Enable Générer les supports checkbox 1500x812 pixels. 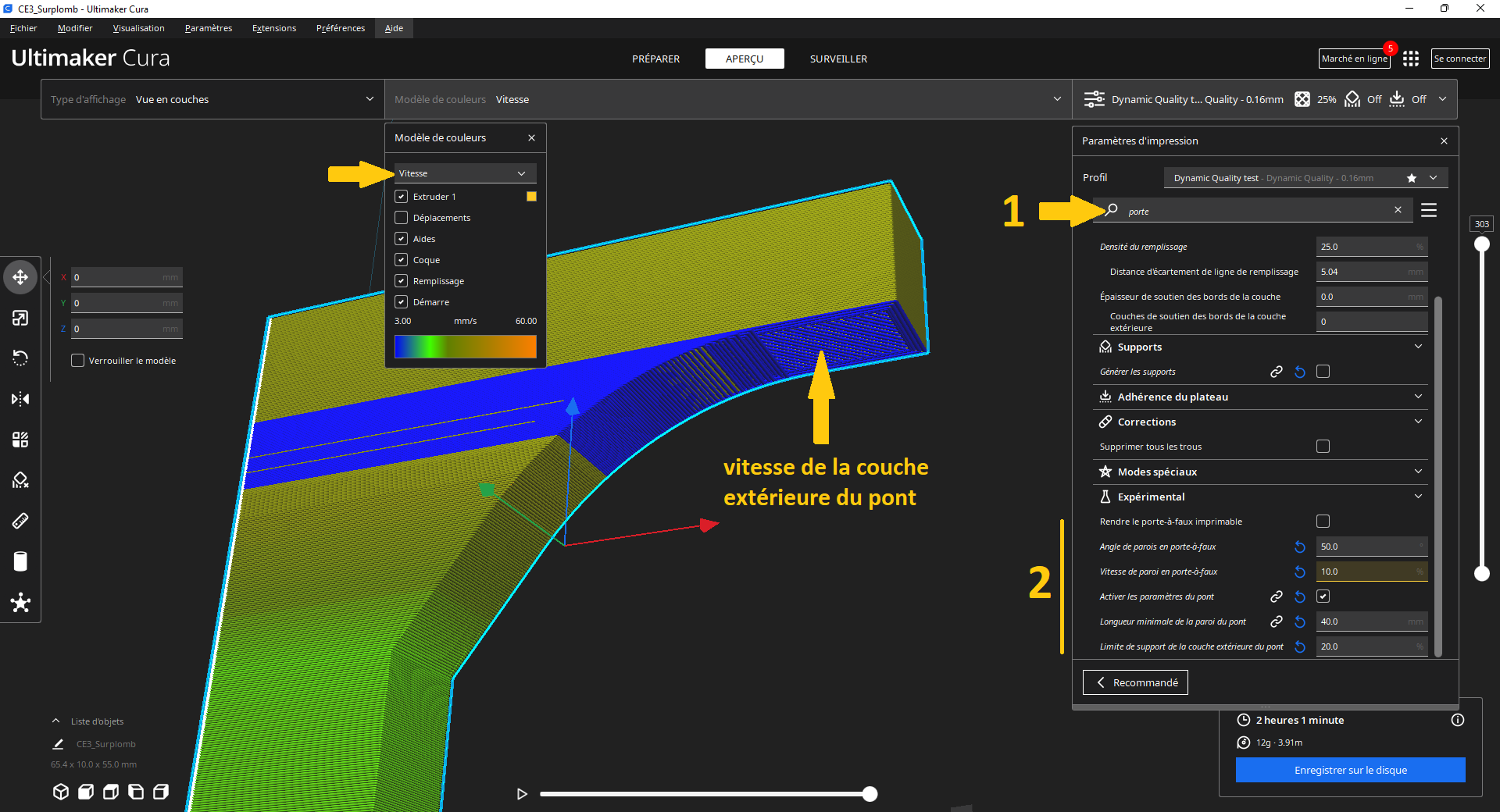pos(1323,372)
